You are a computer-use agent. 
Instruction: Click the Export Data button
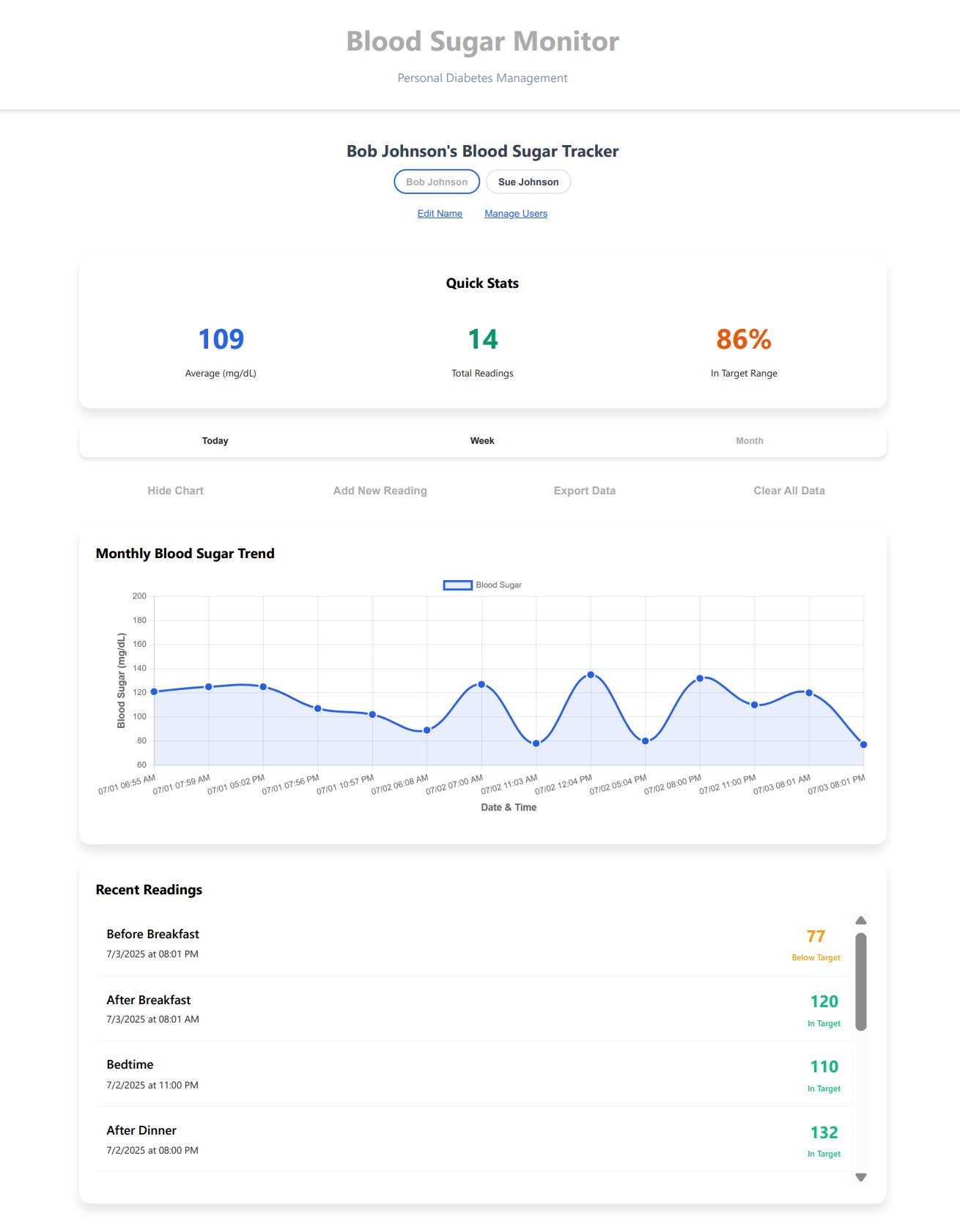(584, 491)
